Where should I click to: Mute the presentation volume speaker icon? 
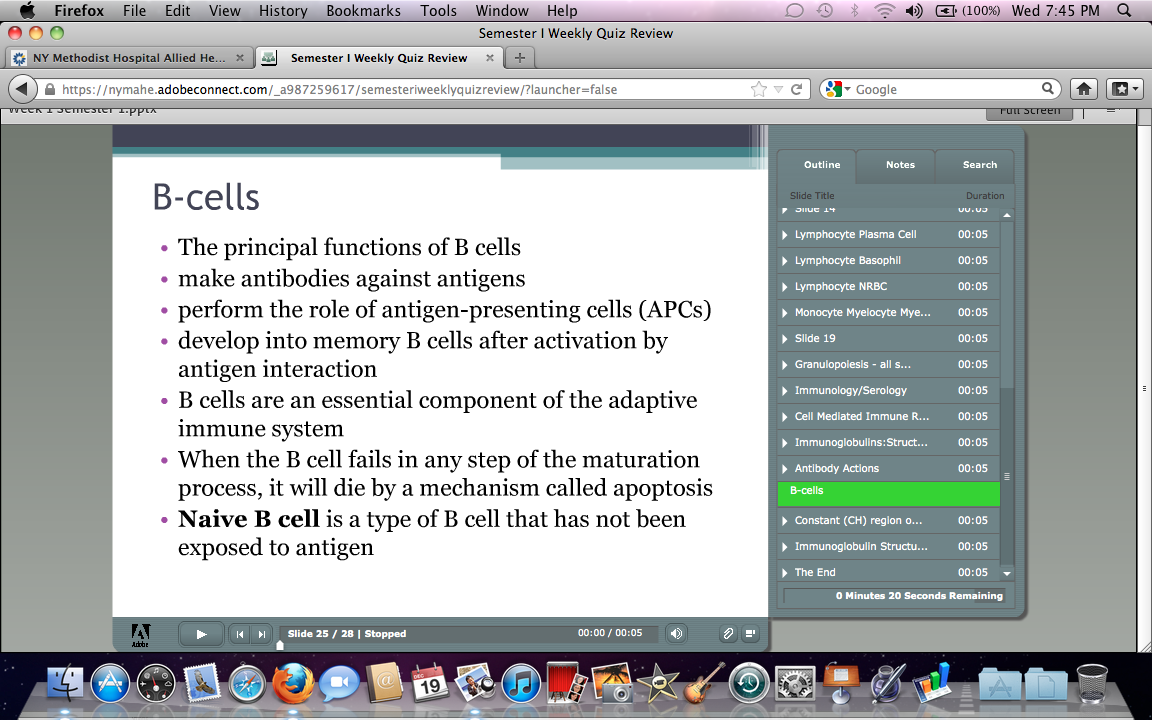pyautogui.click(x=677, y=633)
